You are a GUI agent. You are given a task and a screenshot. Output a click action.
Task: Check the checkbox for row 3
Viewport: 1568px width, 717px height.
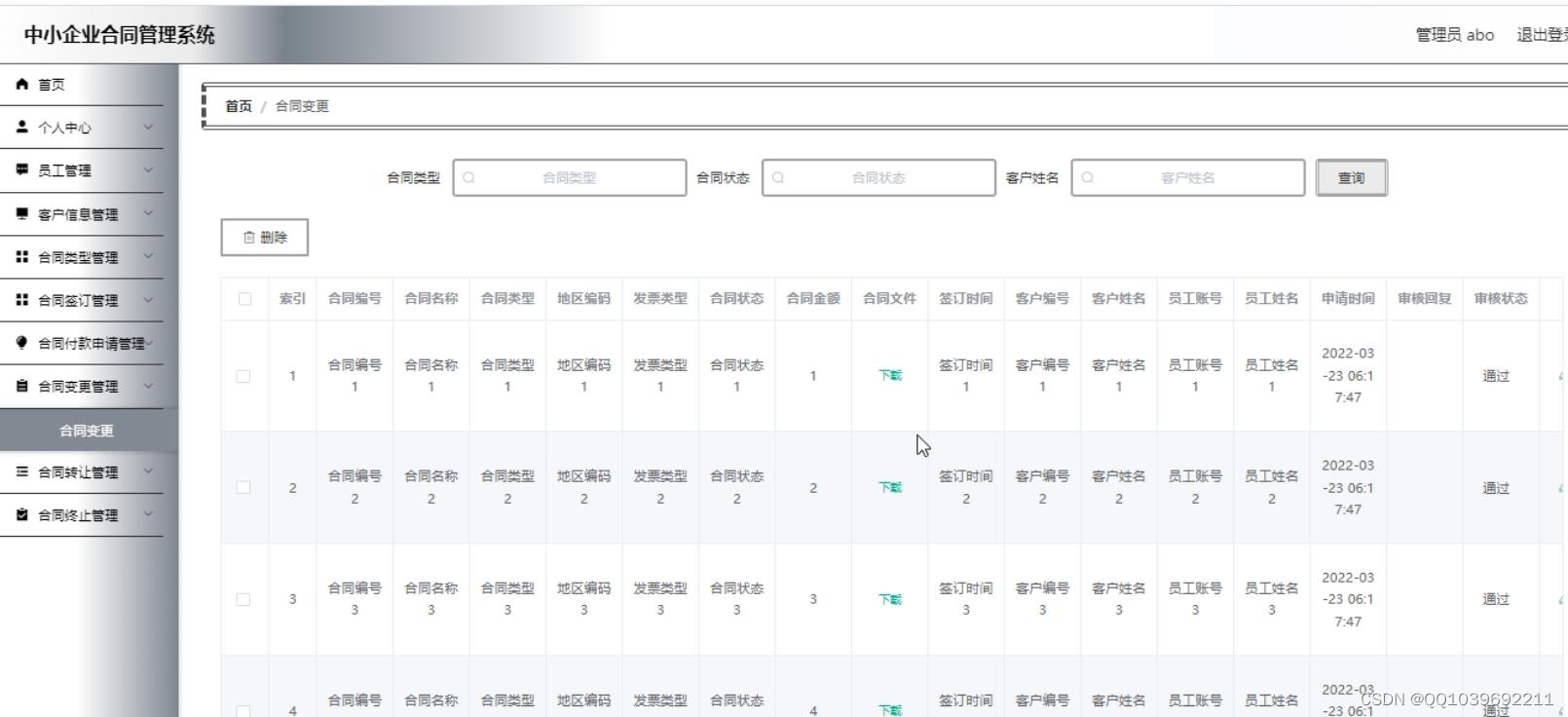click(243, 600)
